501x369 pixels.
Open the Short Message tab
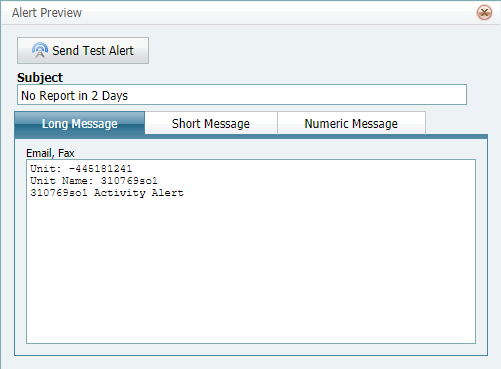[x=211, y=123]
